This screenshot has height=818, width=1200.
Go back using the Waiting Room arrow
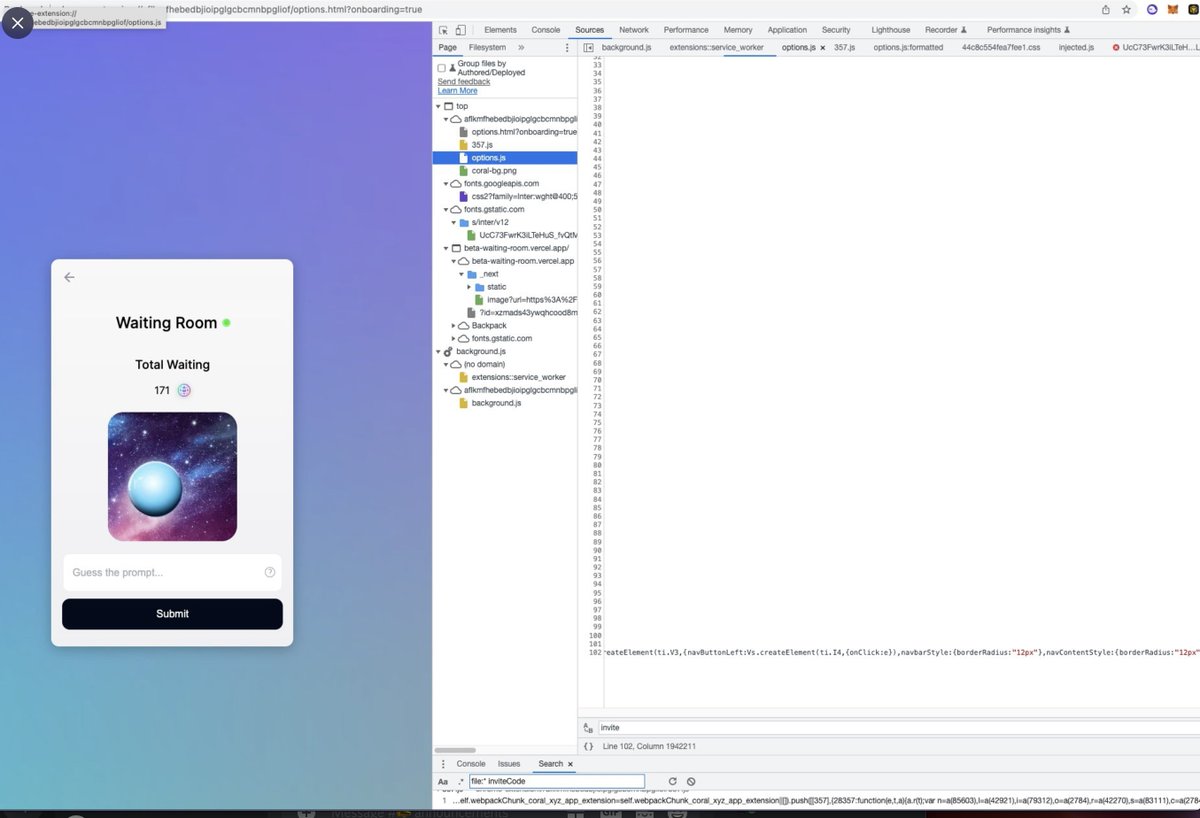pyautogui.click(x=69, y=278)
